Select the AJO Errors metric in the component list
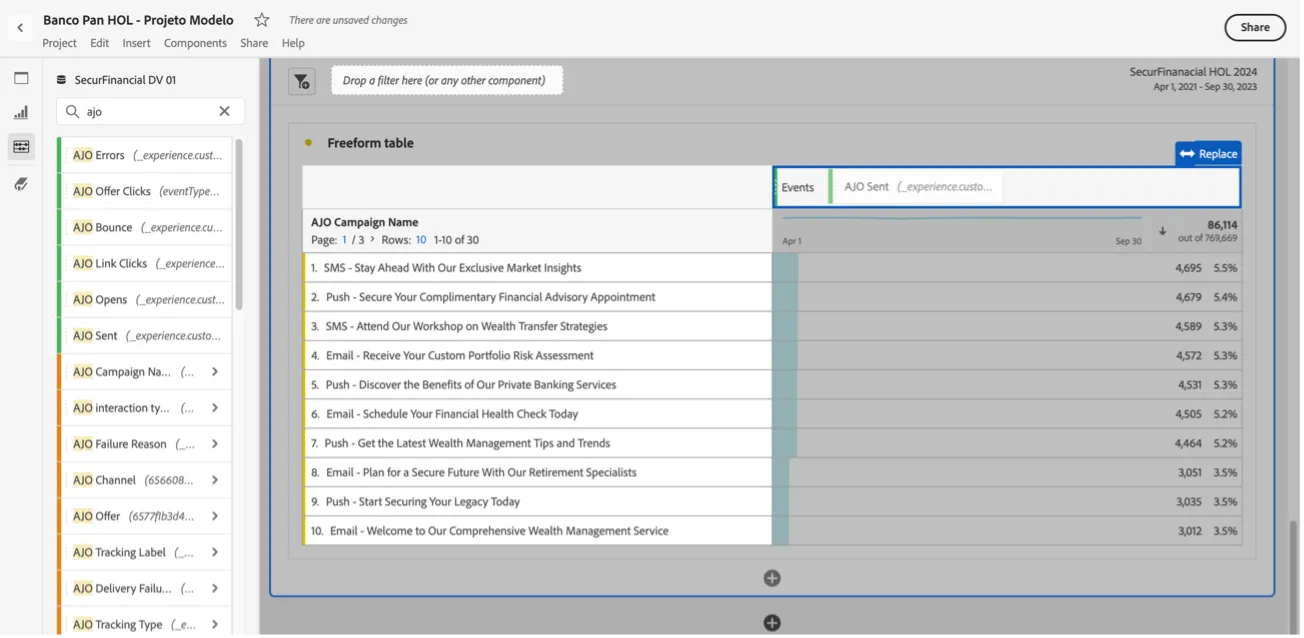The height and width of the screenshot is (638, 1304). [144, 155]
